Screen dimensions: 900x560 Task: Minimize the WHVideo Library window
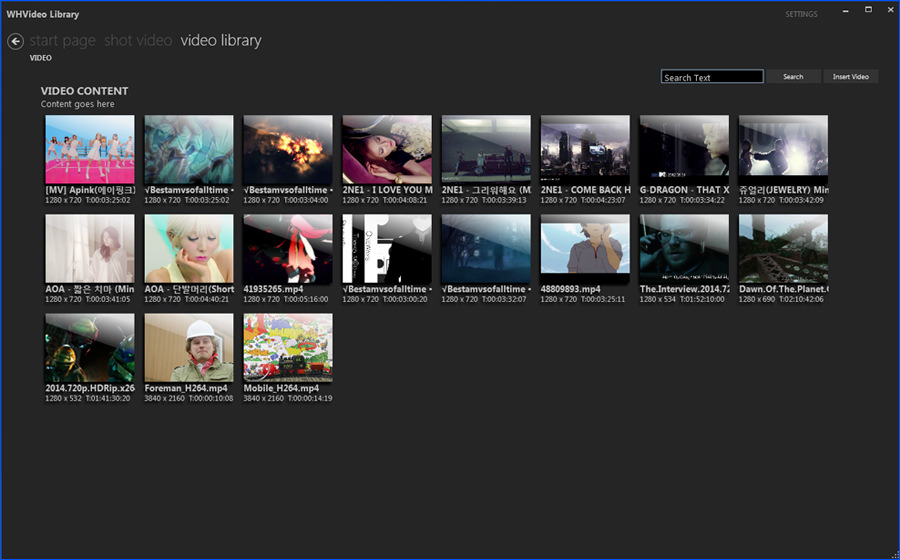tap(846, 10)
